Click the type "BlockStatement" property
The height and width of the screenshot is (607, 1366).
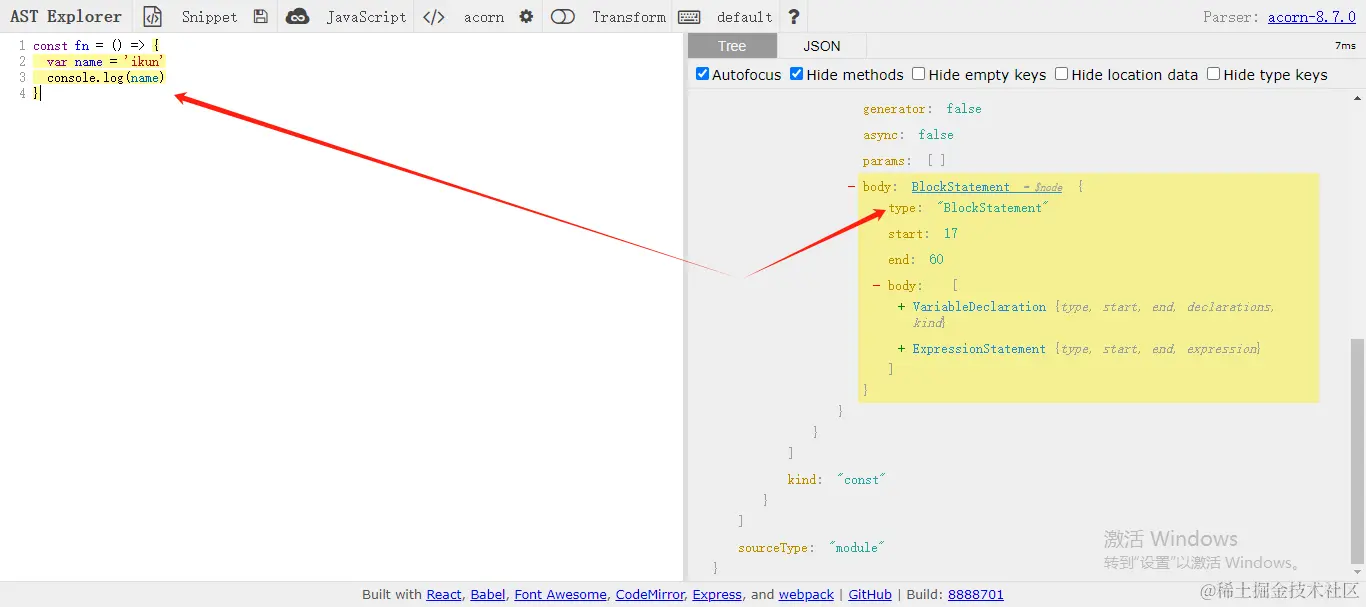pyautogui.click(x=967, y=208)
